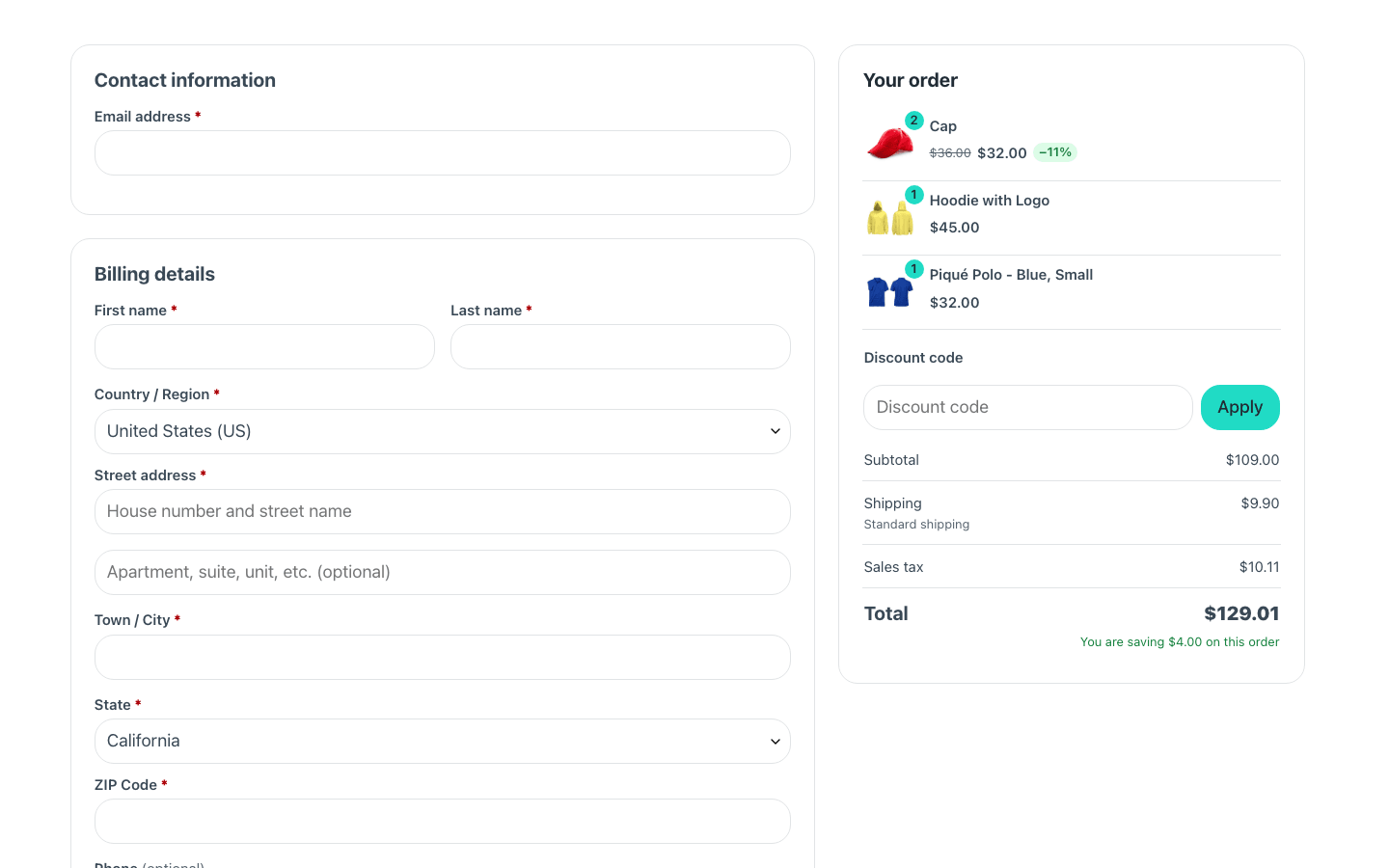
Task: Click the quantity badge on the Piqué Polo
Action: (914, 269)
